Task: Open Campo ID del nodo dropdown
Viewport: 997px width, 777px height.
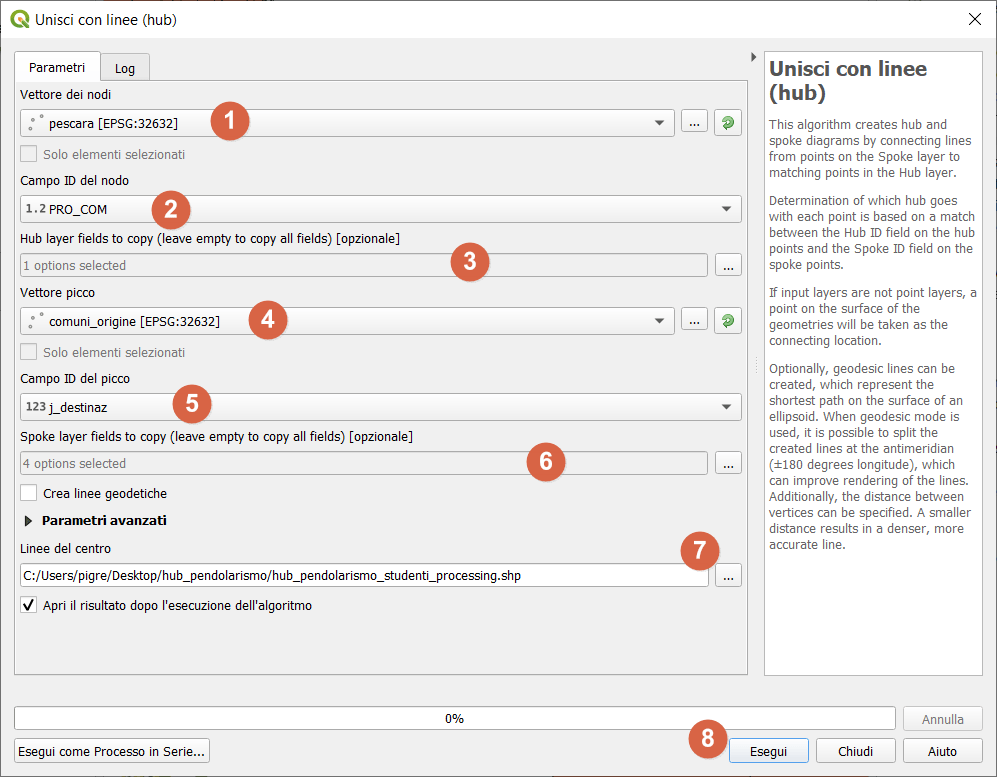Action: pyautogui.click(x=725, y=209)
